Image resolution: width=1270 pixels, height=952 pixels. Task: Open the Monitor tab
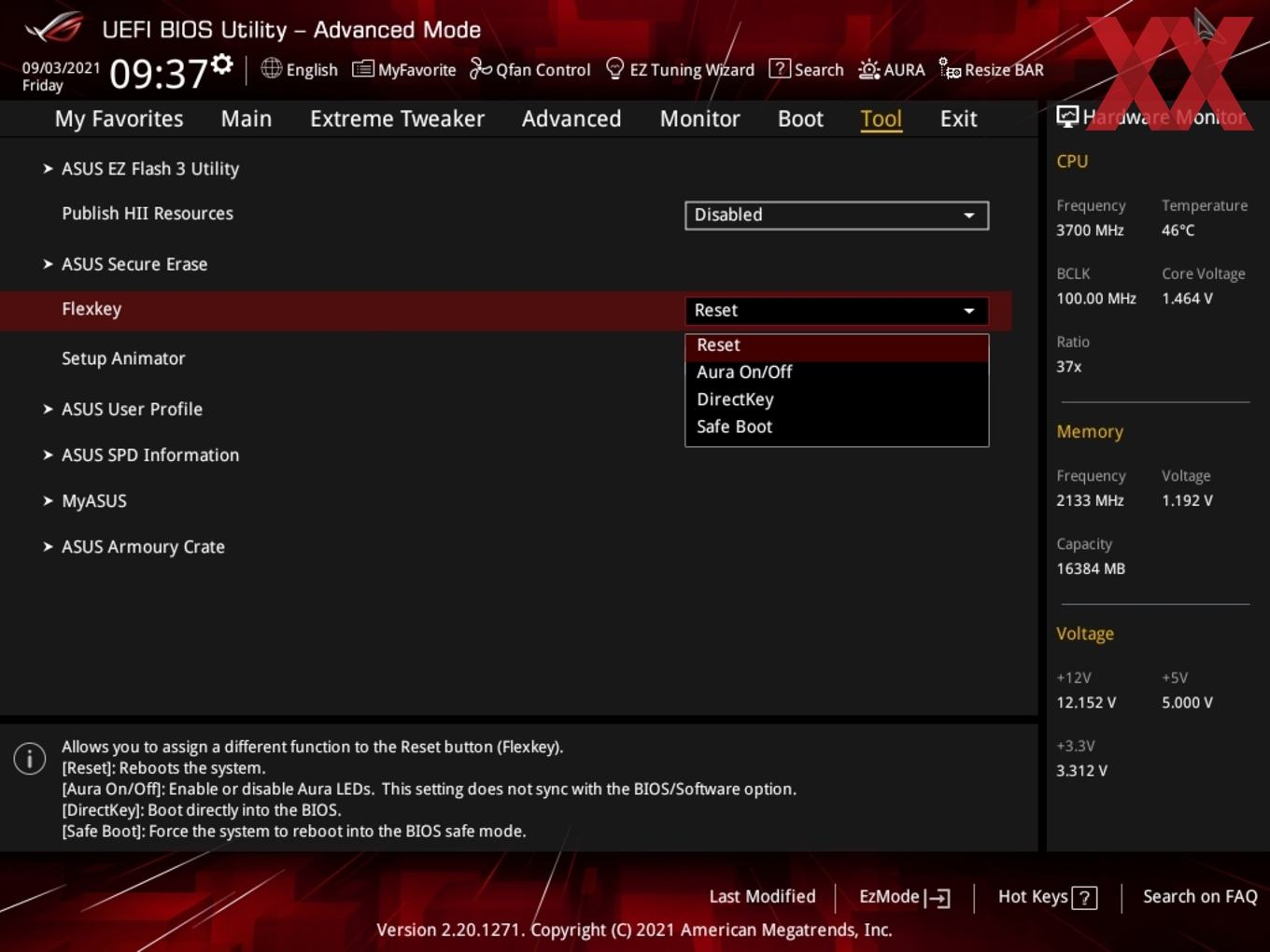pyautogui.click(x=699, y=119)
